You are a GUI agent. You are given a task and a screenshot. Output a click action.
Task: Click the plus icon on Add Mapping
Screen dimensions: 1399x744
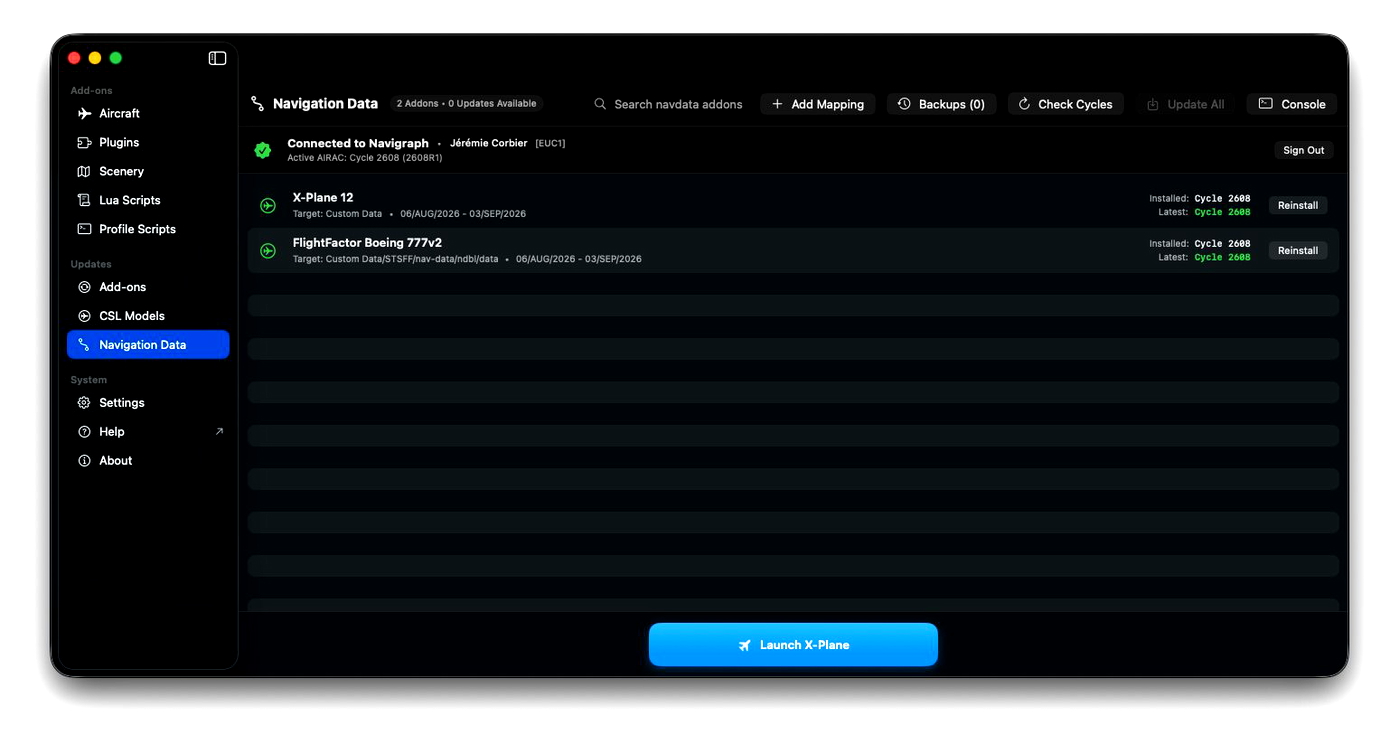point(777,104)
